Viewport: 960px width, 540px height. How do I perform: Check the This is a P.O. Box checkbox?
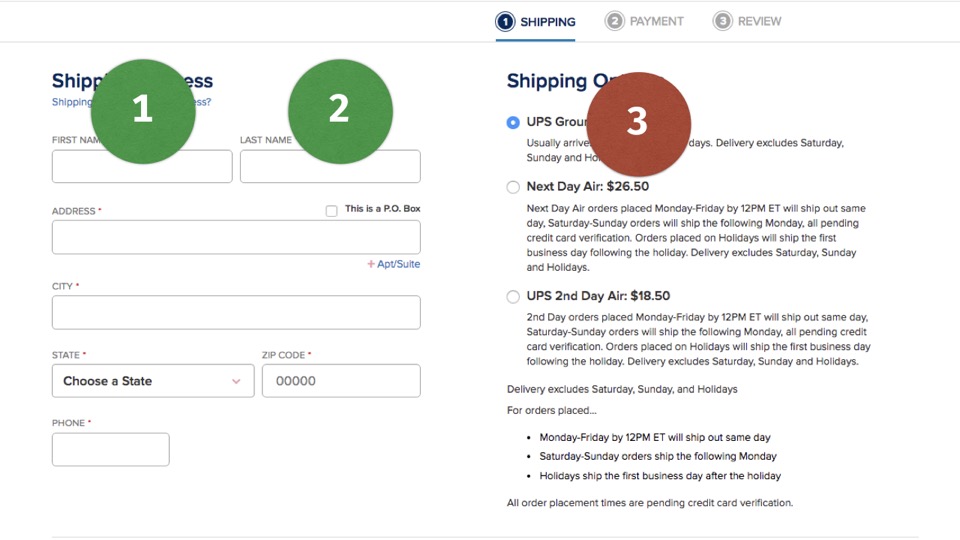[331, 211]
